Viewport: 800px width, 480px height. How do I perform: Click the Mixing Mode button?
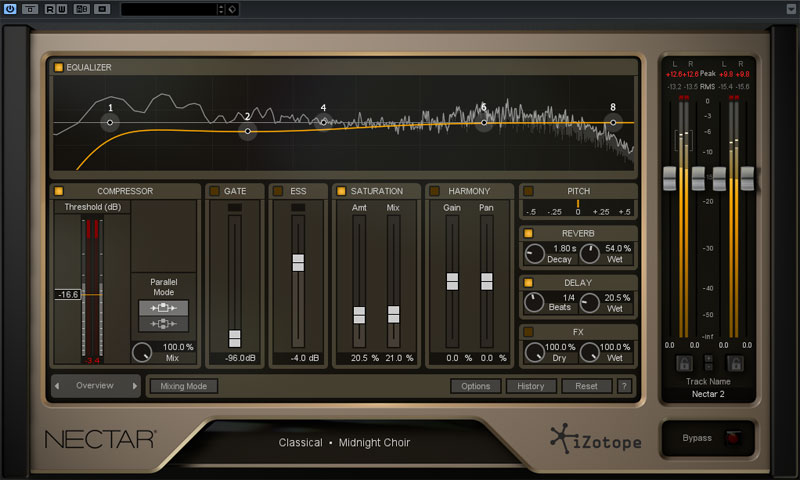[184, 386]
